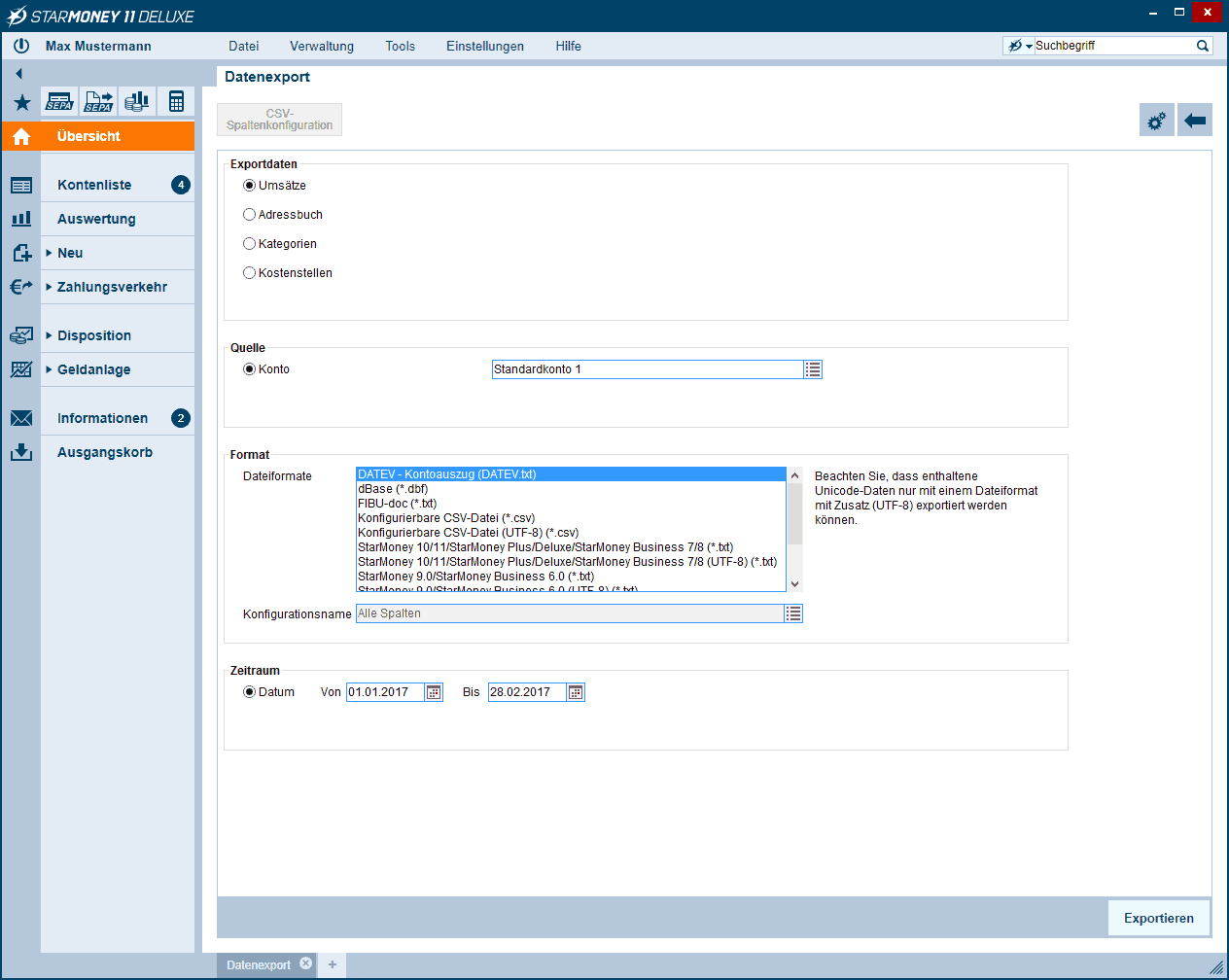Open favorites via the star icon

21,102
